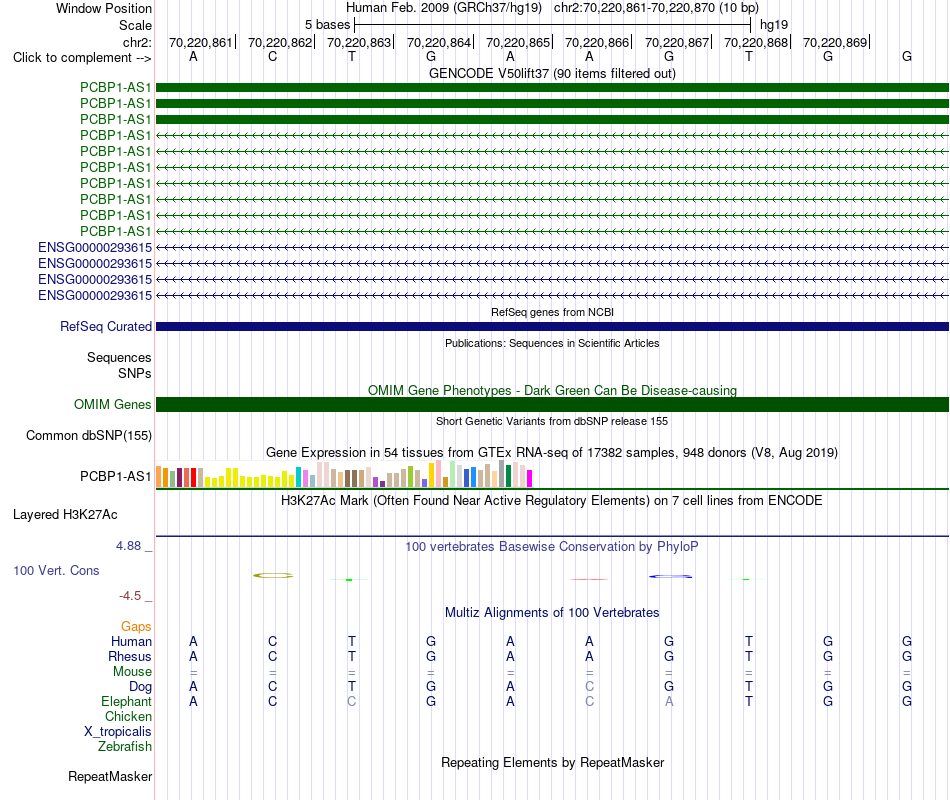
Task: Click the Zebrafish species label
Action: [125, 746]
